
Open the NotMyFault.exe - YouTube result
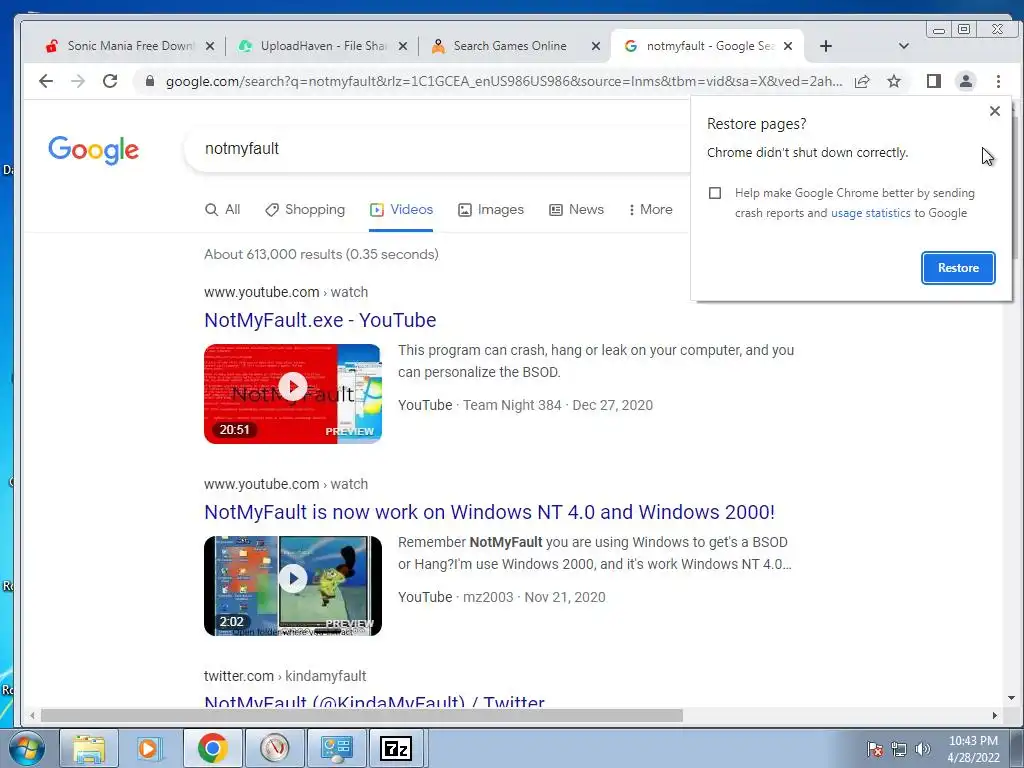[320, 320]
